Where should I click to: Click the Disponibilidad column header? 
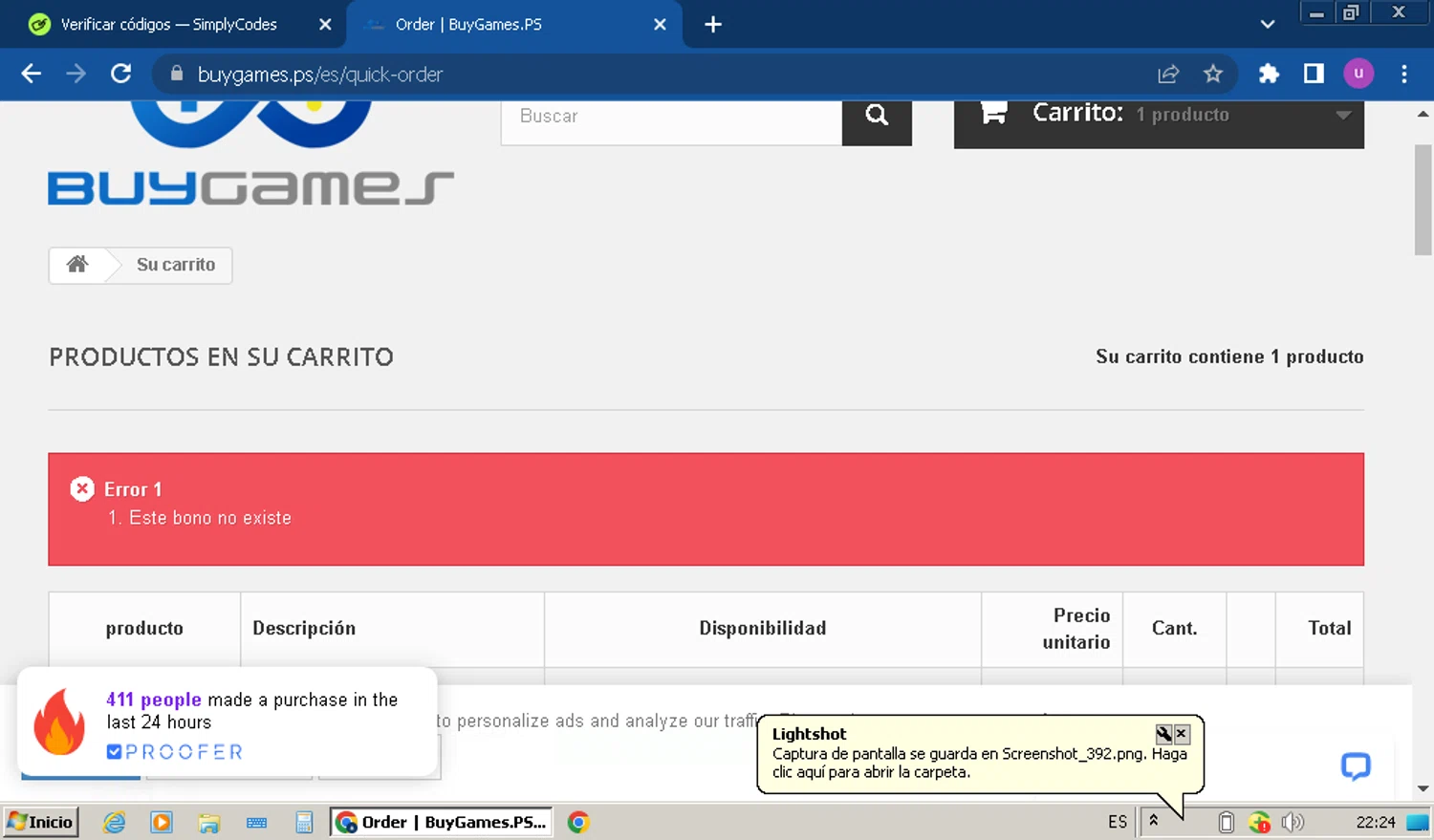click(x=763, y=628)
